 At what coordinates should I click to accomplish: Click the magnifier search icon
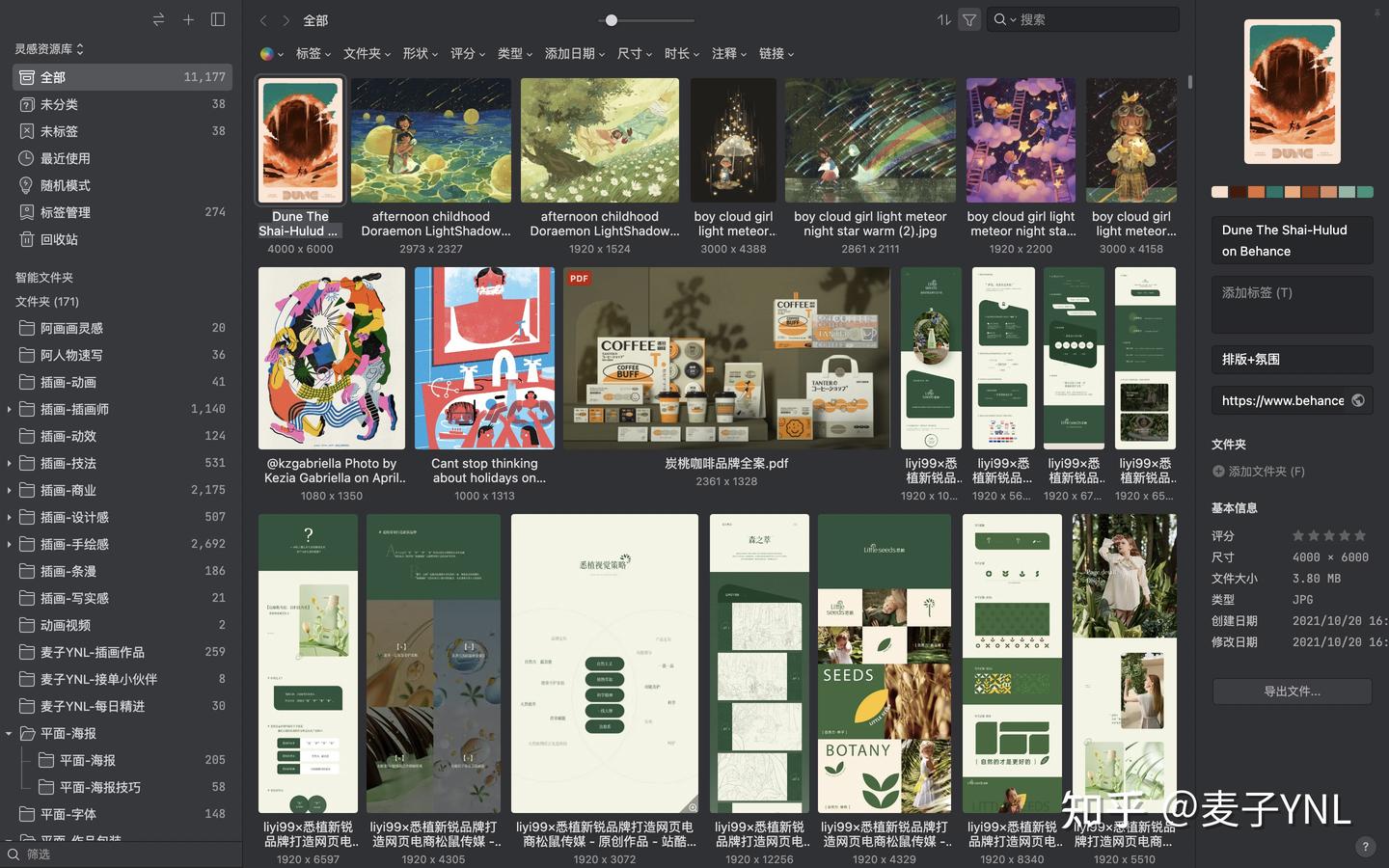[1000, 19]
